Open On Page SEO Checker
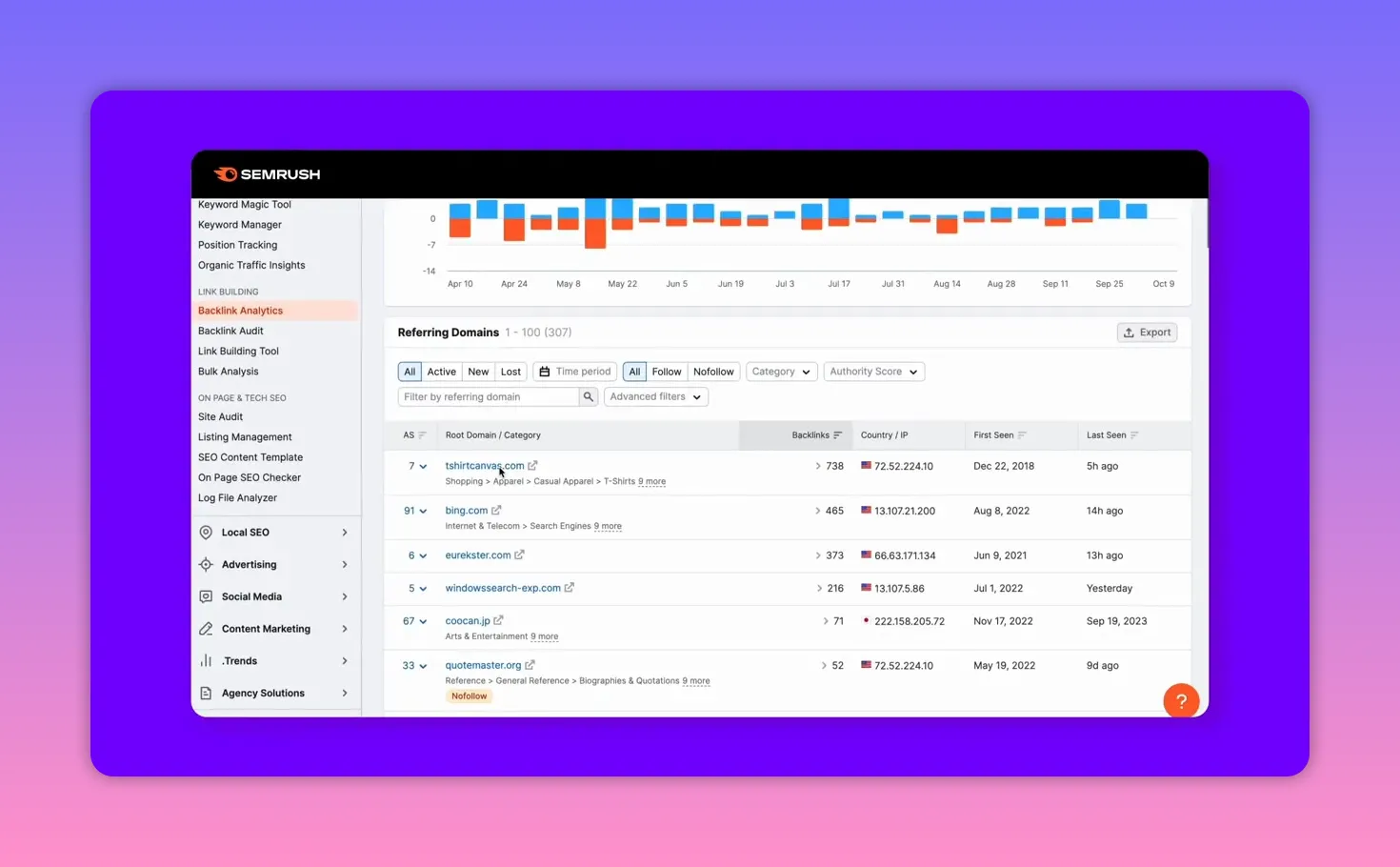Image resolution: width=1400 pixels, height=867 pixels. (x=250, y=477)
